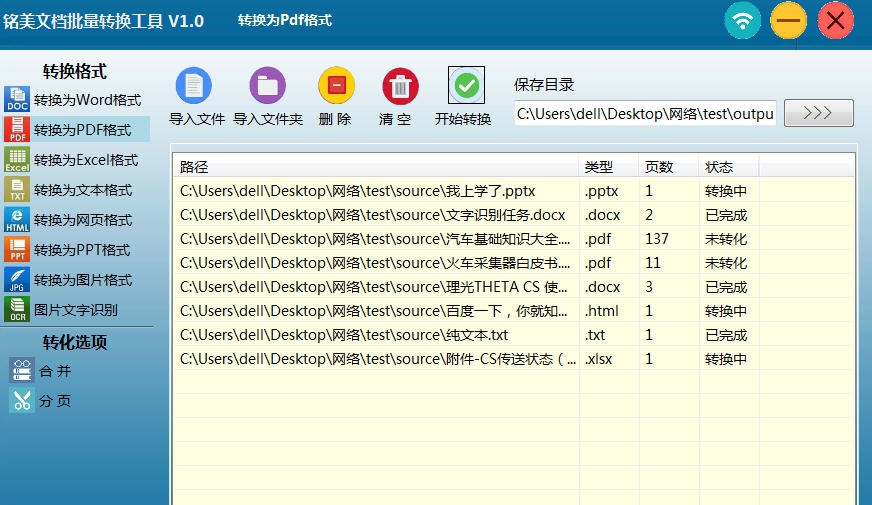Viewport: 872px width, 505px height.
Task: Click the 状态 status column header
Action: coord(728,166)
